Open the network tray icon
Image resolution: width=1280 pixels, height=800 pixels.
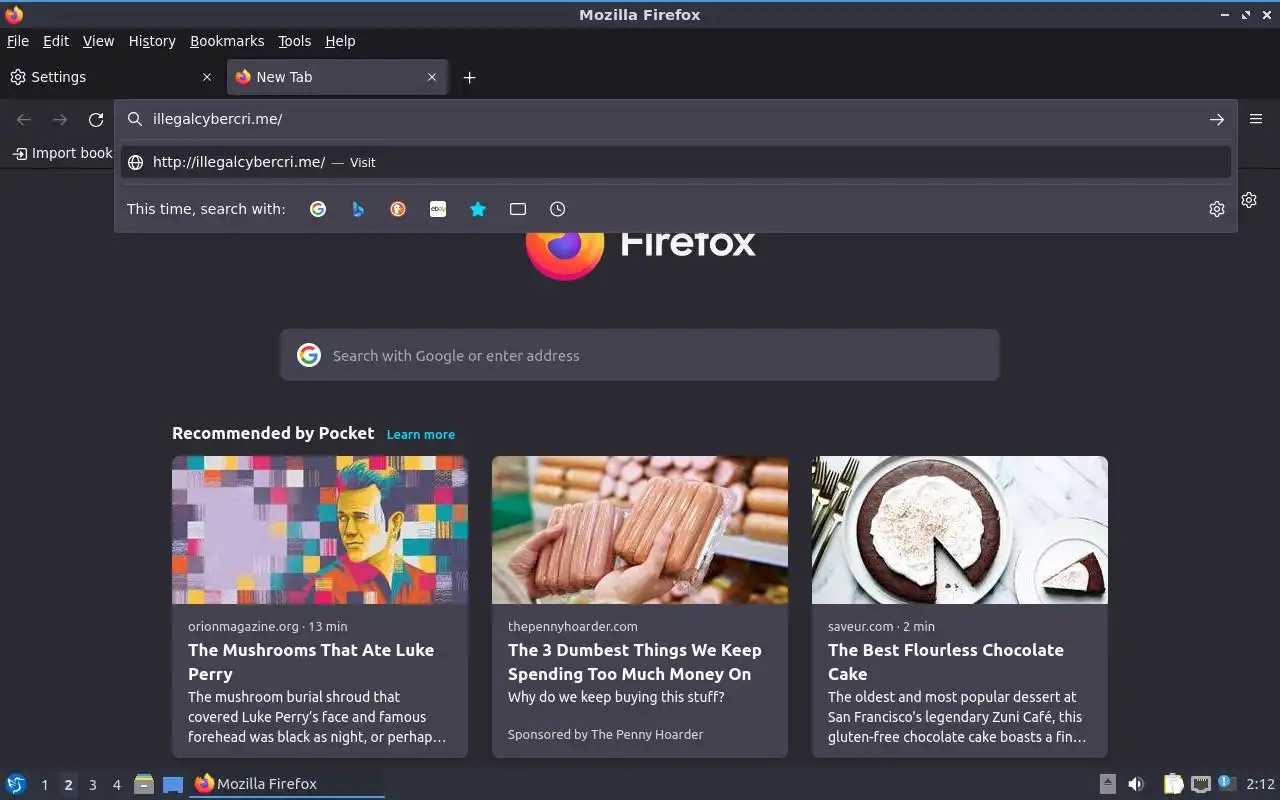[x=1201, y=784]
